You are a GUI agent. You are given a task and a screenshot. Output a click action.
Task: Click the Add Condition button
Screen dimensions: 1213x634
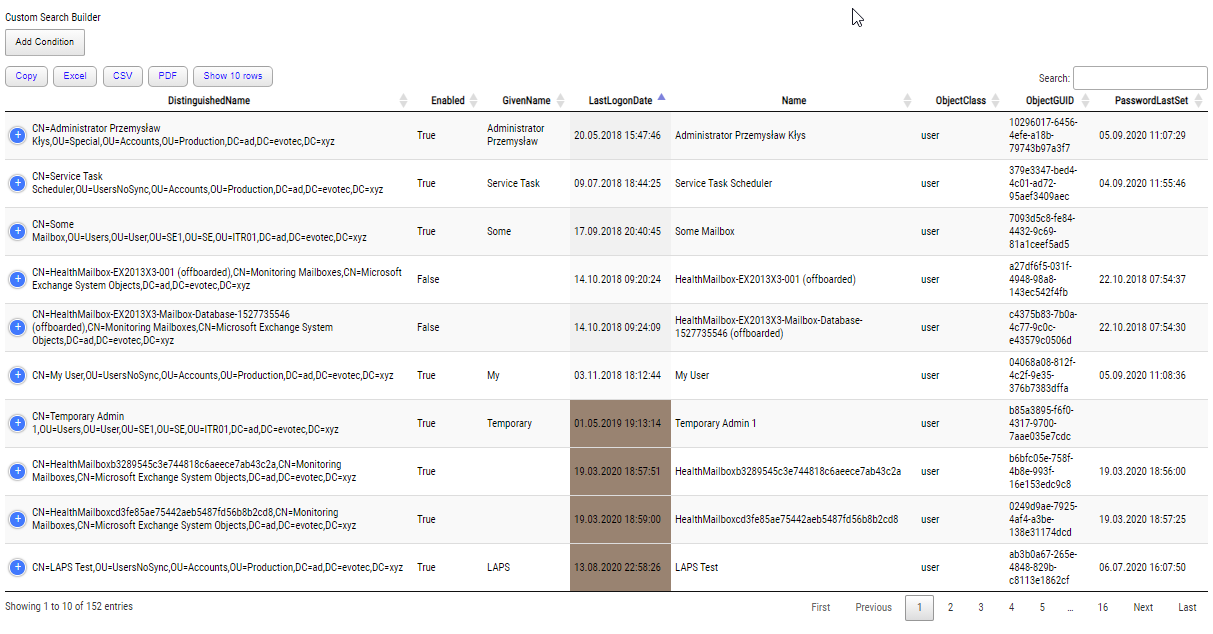[x=44, y=42]
